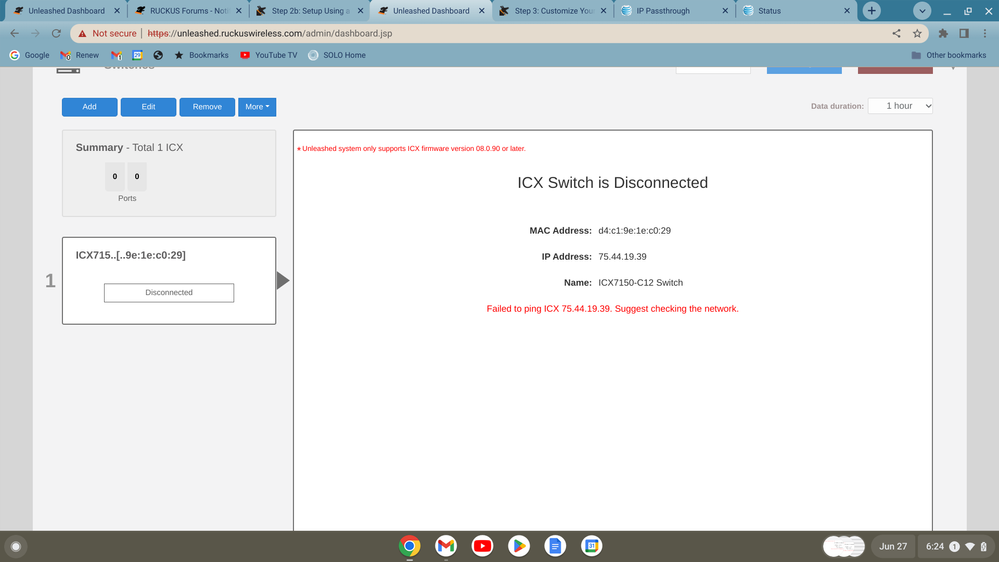Open Play Store from the shelf
Viewport: 999px width, 562px height.
click(519, 546)
